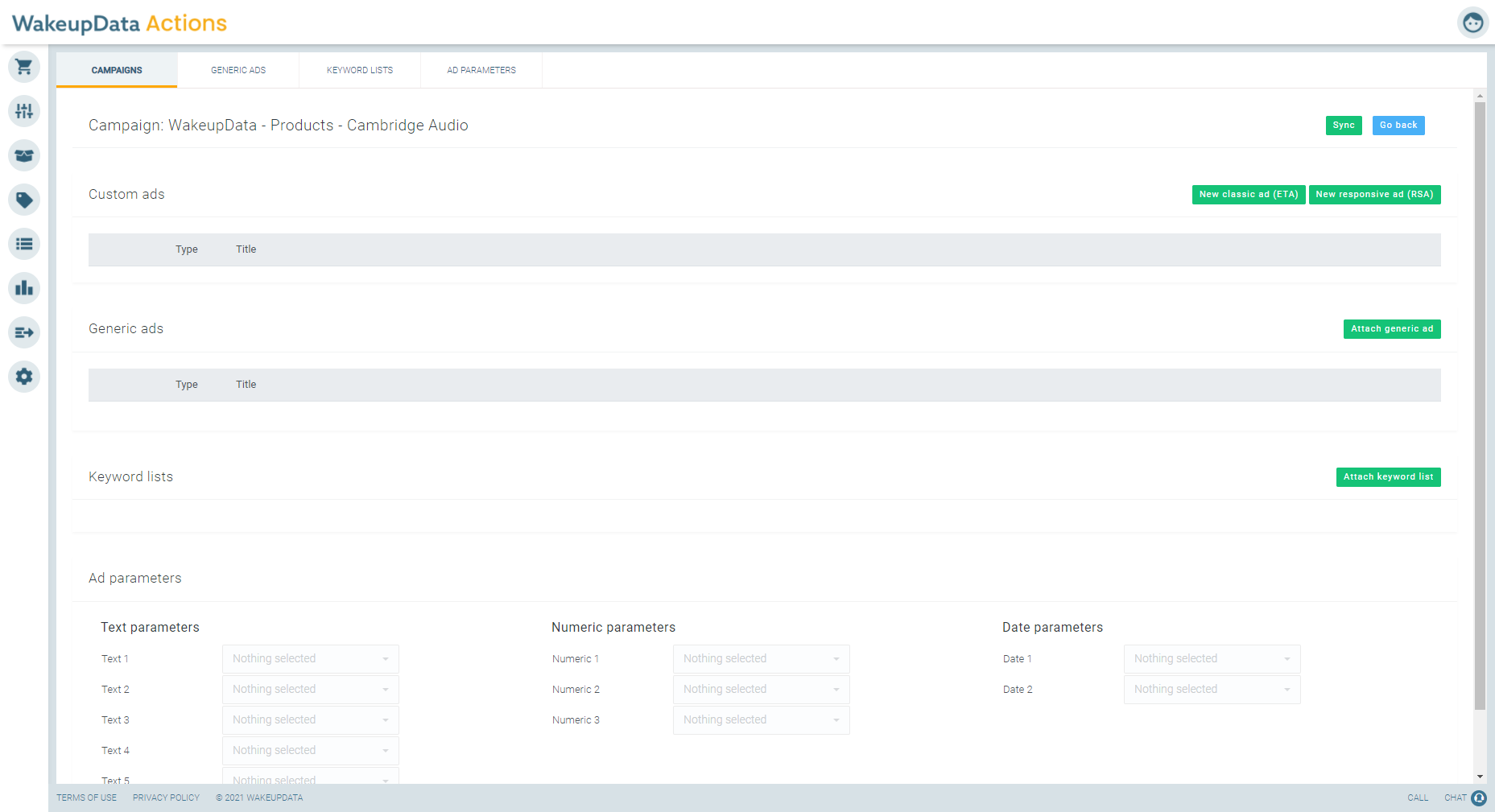Image resolution: width=1495 pixels, height=812 pixels.
Task: Open the Numeric 2 dropdown
Action: (762, 690)
